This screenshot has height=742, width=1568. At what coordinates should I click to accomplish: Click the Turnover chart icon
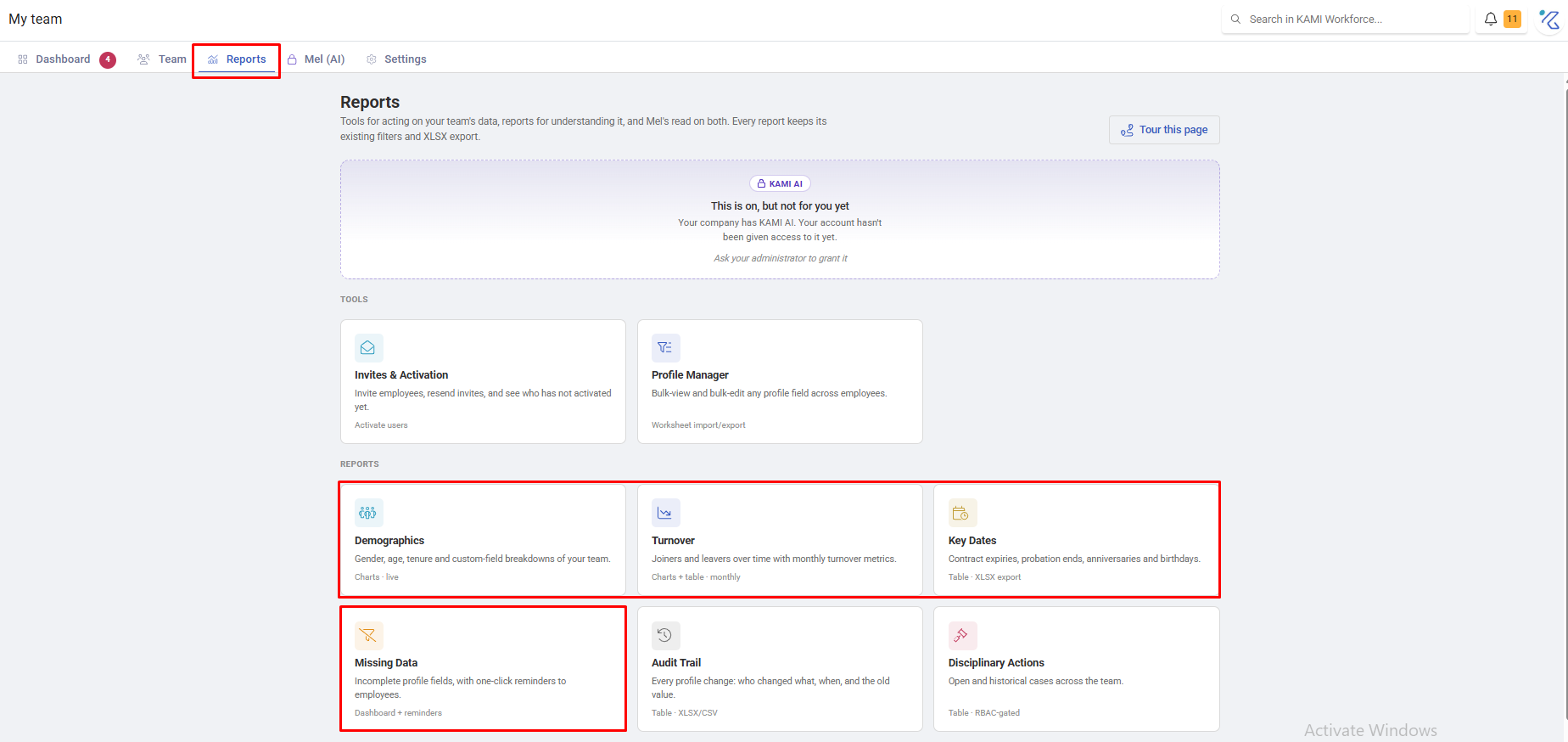[x=665, y=513]
